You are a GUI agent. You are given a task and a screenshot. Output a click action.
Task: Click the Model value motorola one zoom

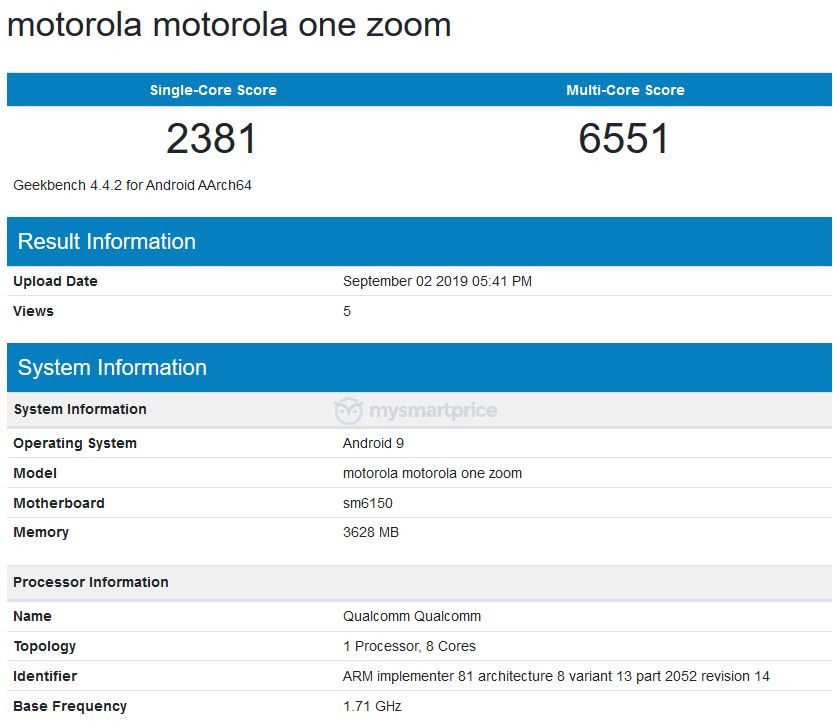coord(432,473)
